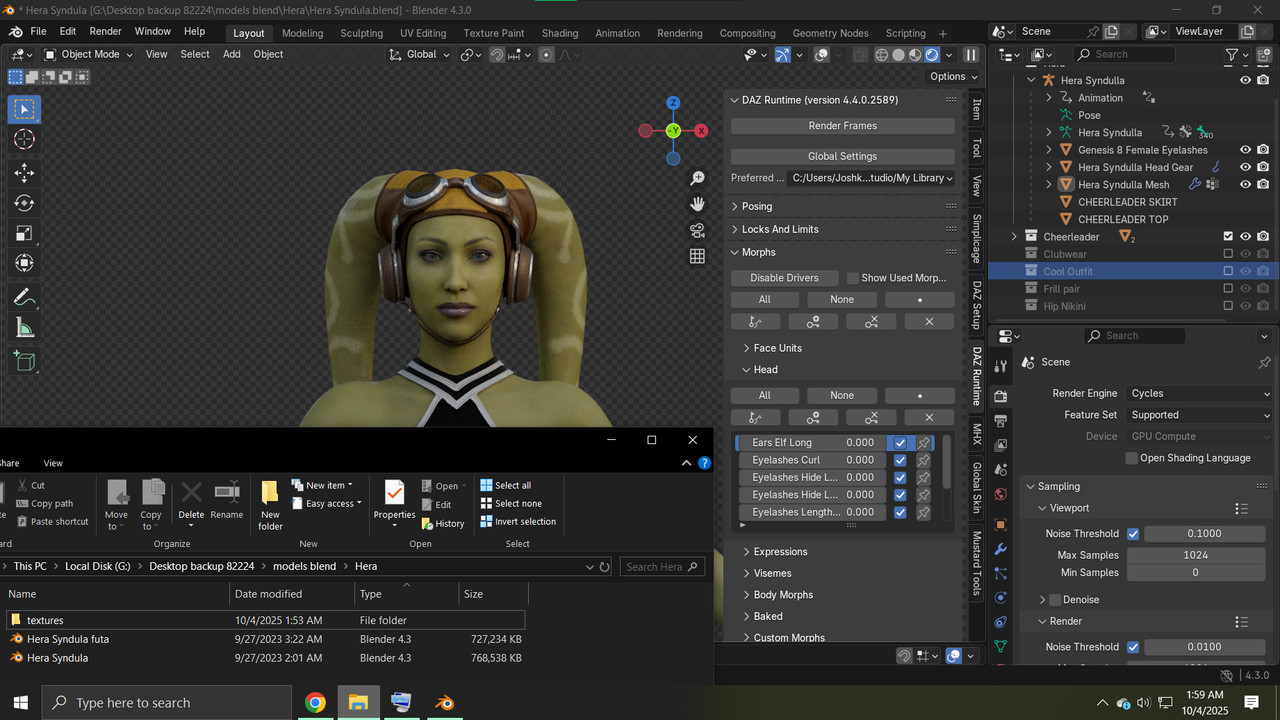Select the Add Cube tool
The image size is (1280, 720).
(x=24, y=361)
